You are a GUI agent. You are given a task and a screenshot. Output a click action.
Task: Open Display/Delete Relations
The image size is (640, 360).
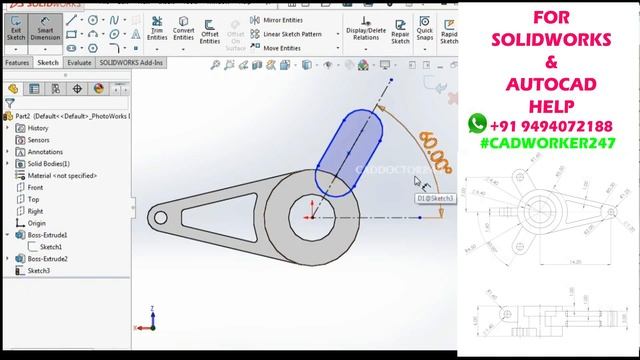(x=366, y=28)
